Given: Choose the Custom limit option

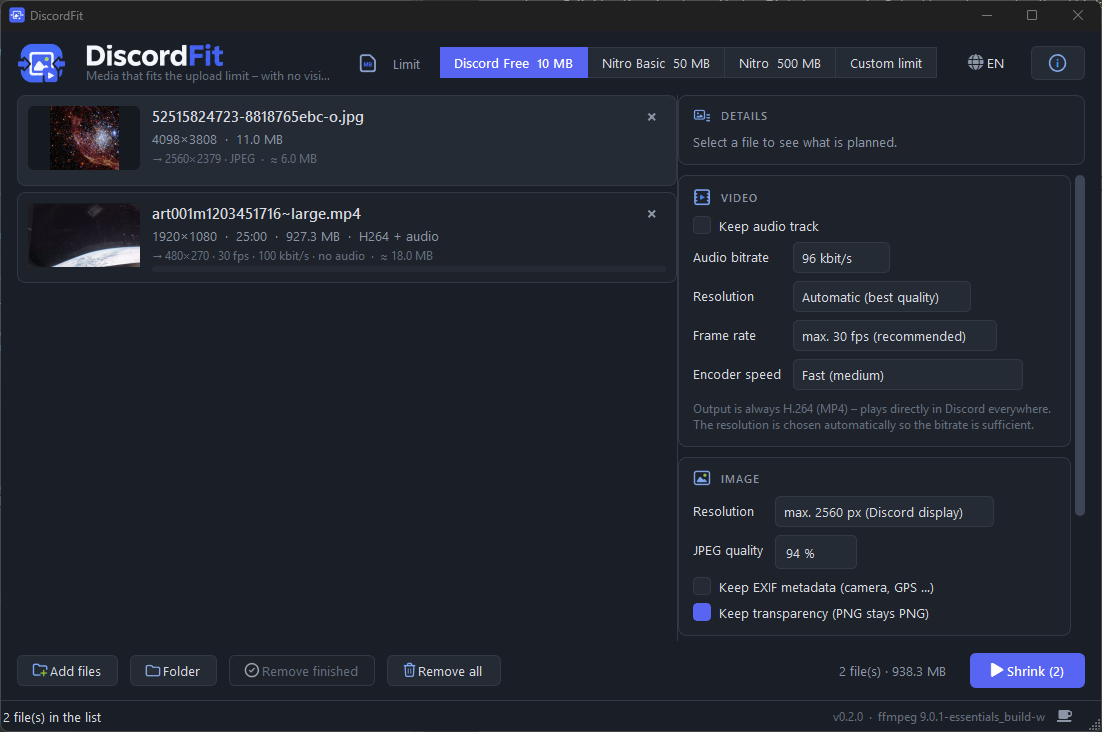Looking at the screenshot, I should 886,63.
